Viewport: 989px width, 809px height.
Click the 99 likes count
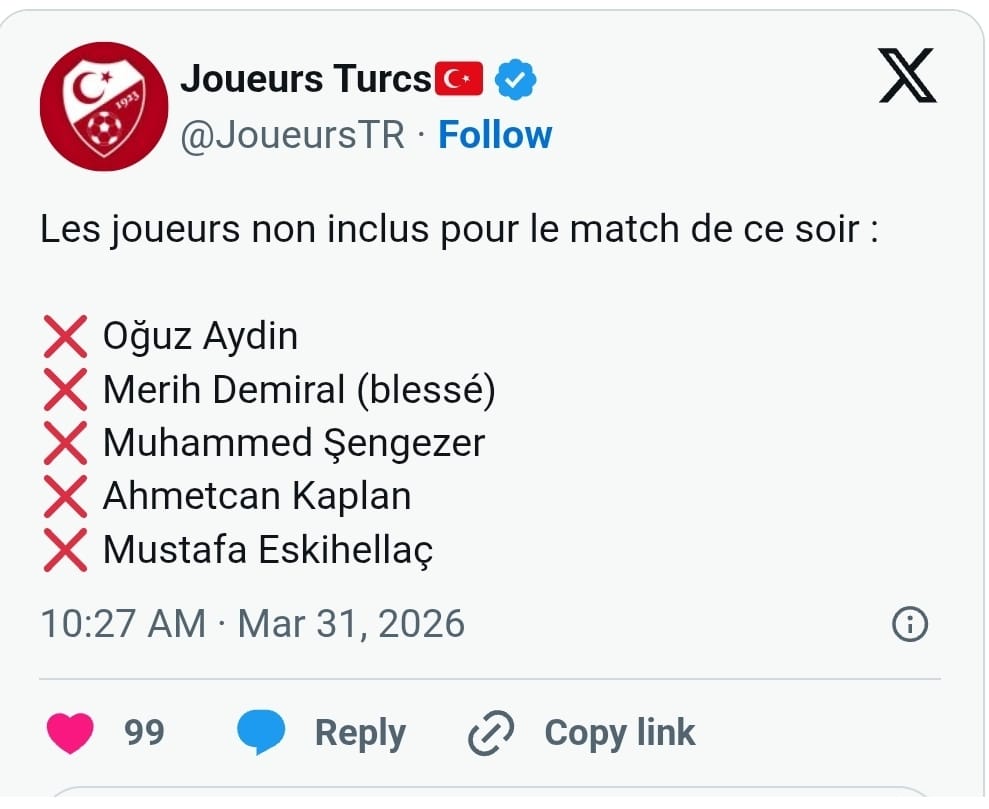click(144, 733)
